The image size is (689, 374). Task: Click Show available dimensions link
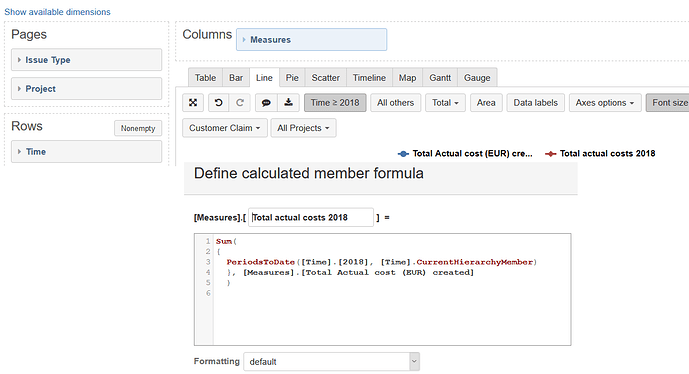[58, 12]
